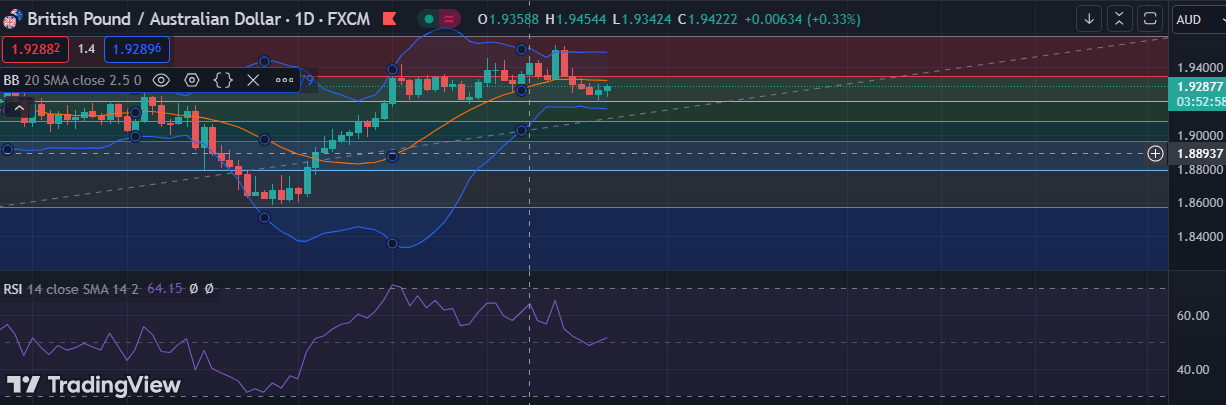The width and height of the screenshot is (1226, 405).
Task: Open the BB indicator more options menu
Action: pos(284,80)
